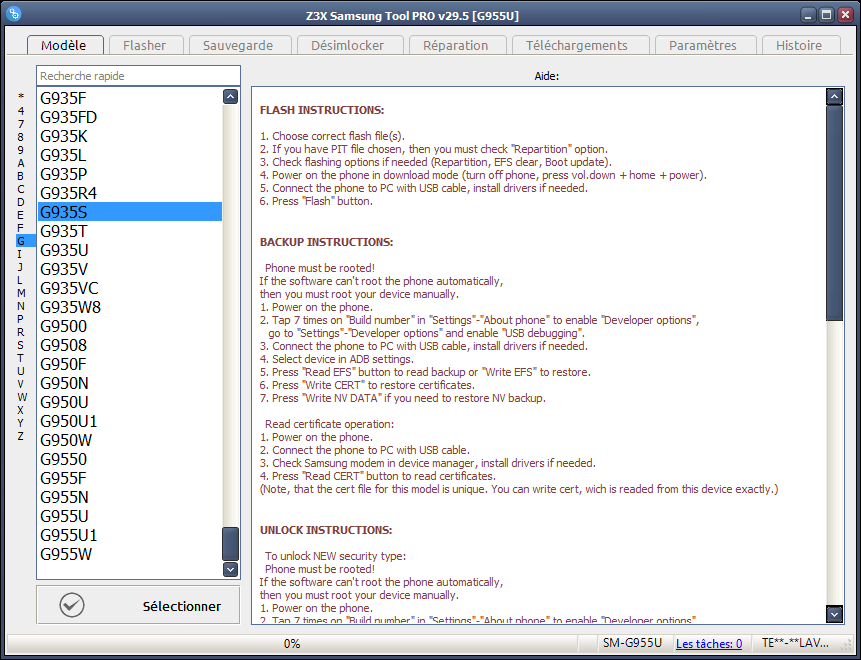Click the SM-G955U status bar entry
Viewport: 861px width, 660px height.
632,643
